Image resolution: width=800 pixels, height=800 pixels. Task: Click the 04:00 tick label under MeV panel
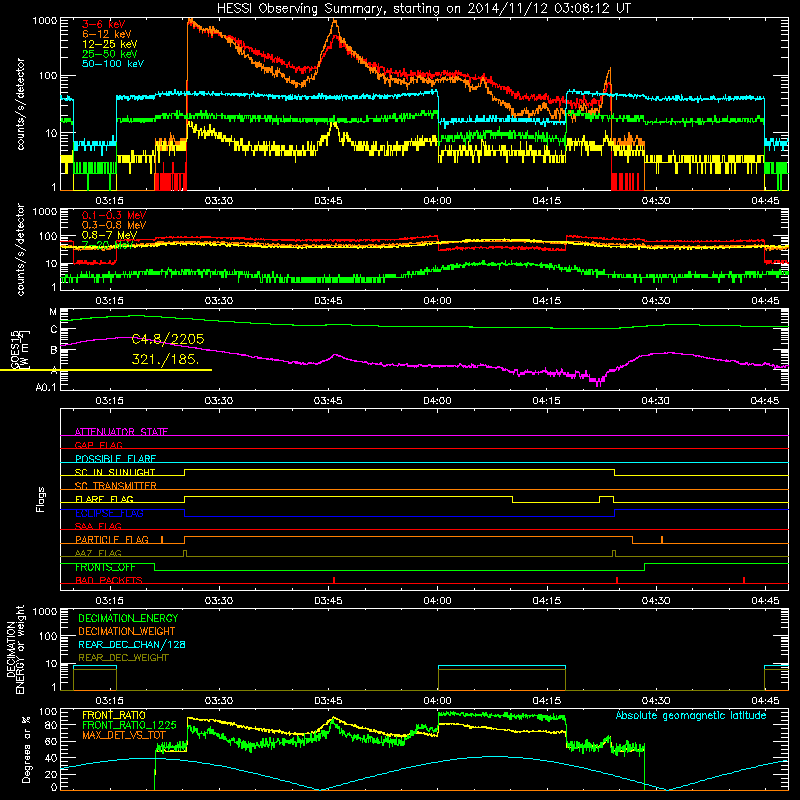point(437,301)
